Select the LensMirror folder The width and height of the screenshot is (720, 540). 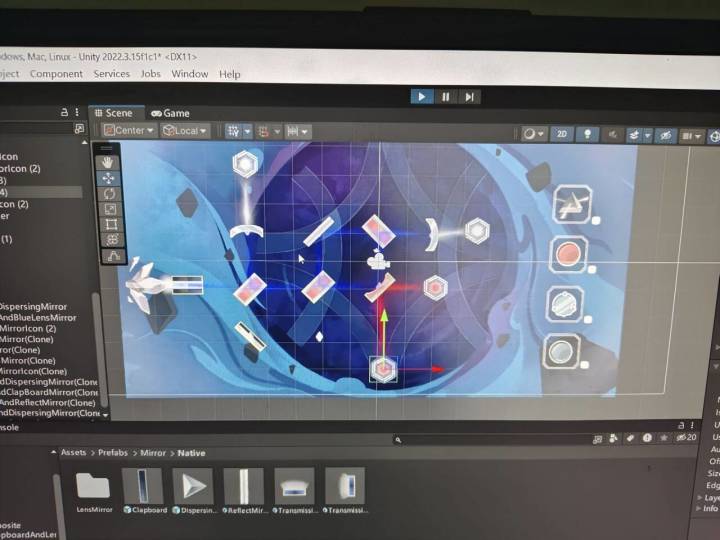coord(94,490)
